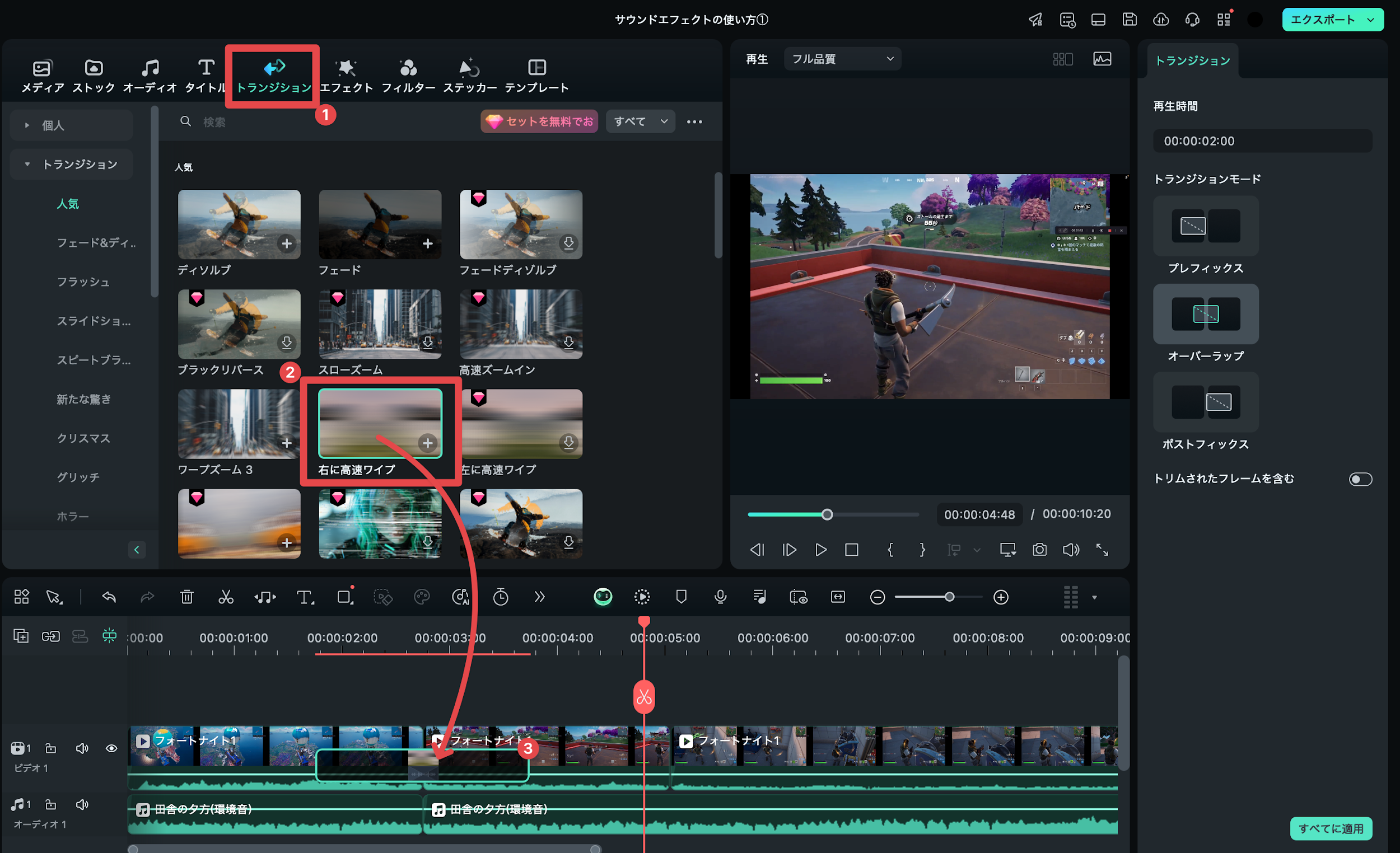The height and width of the screenshot is (853, 1400).
Task: Click the delete trash icon in toolbar
Action: pos(187,597)
